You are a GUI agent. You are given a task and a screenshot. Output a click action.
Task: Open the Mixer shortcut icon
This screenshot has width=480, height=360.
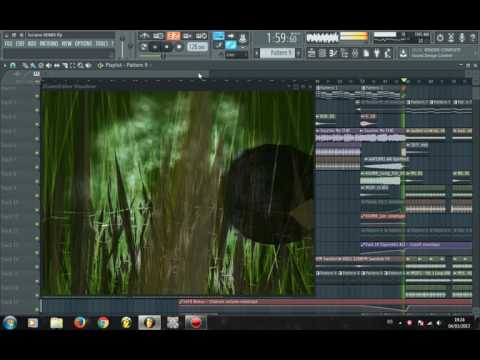click(355, 53)
